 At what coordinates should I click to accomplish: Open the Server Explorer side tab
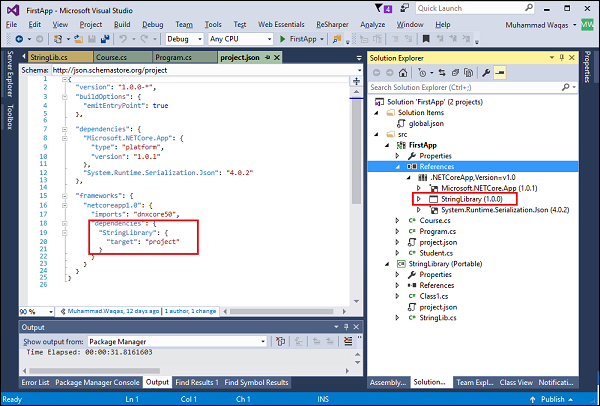click(10, 73)
